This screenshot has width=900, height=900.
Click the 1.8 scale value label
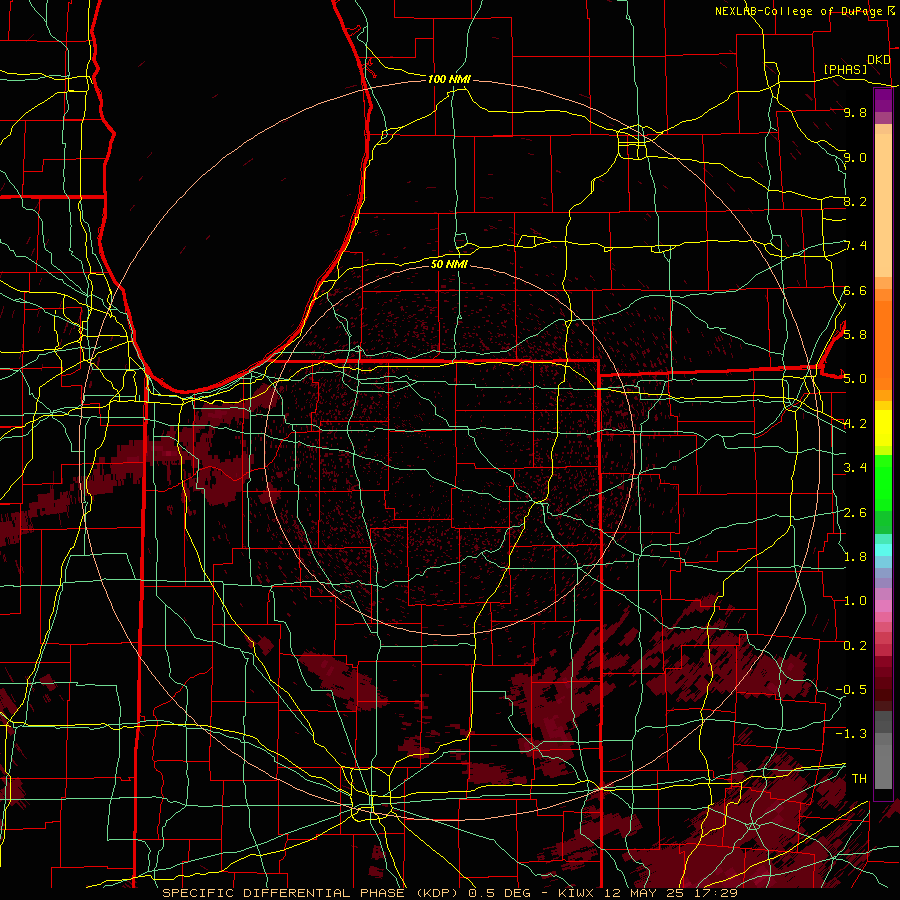pos(855,557)
